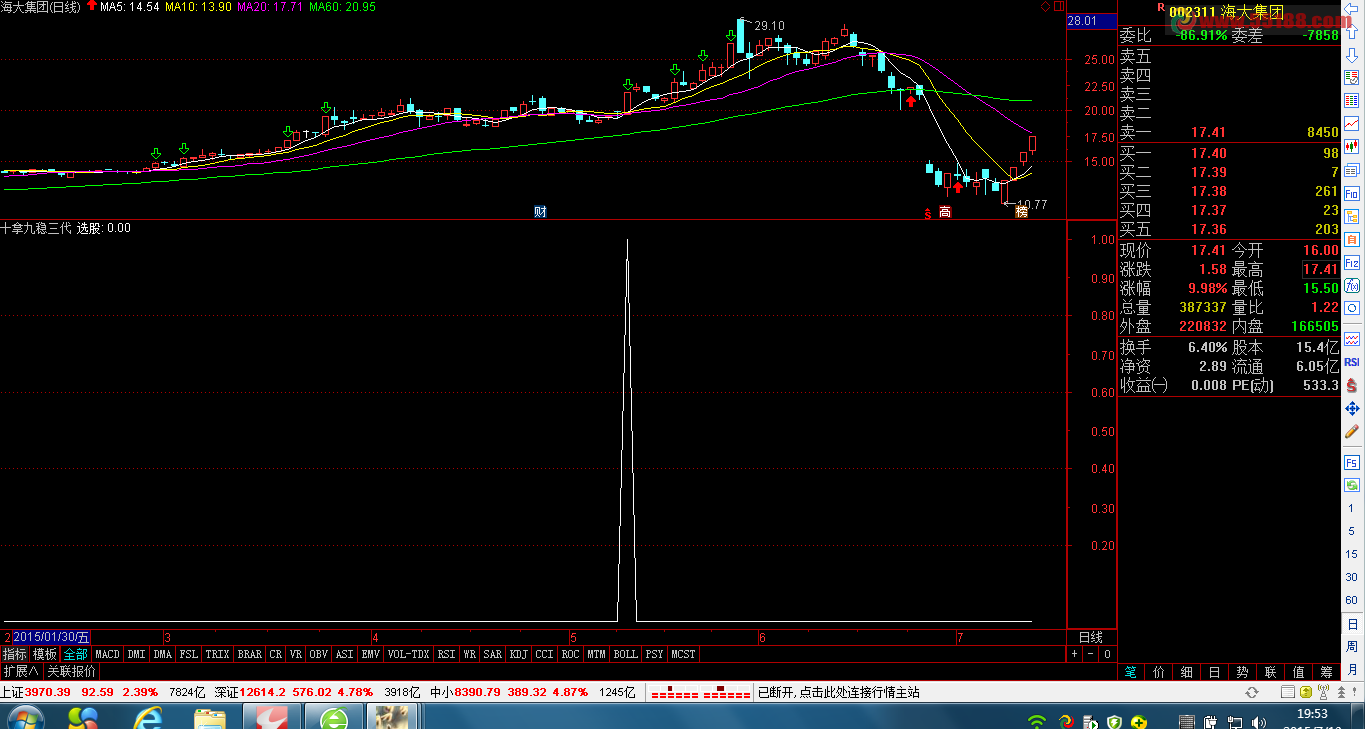Viewport: 1365px width, 729px height.
Task: Click the 关联报价 button
Action: (x=71, y=671)
